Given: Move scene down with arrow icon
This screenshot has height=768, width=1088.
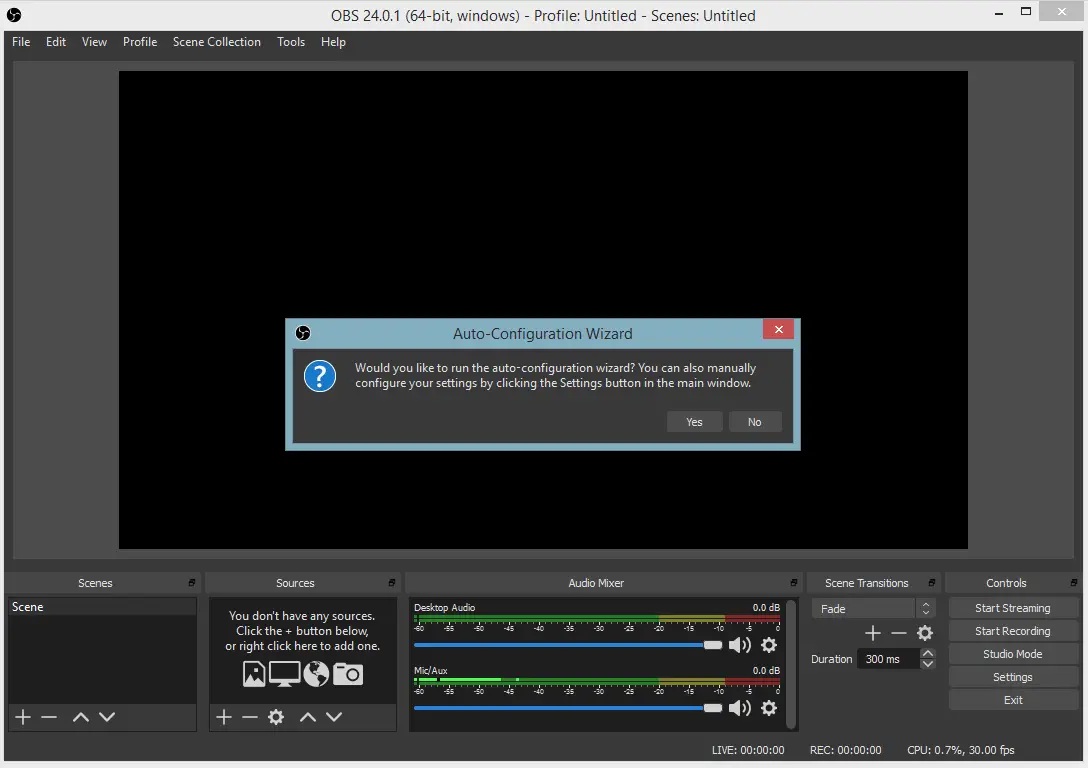Looking at the screenshot, I should coord(107,717).
